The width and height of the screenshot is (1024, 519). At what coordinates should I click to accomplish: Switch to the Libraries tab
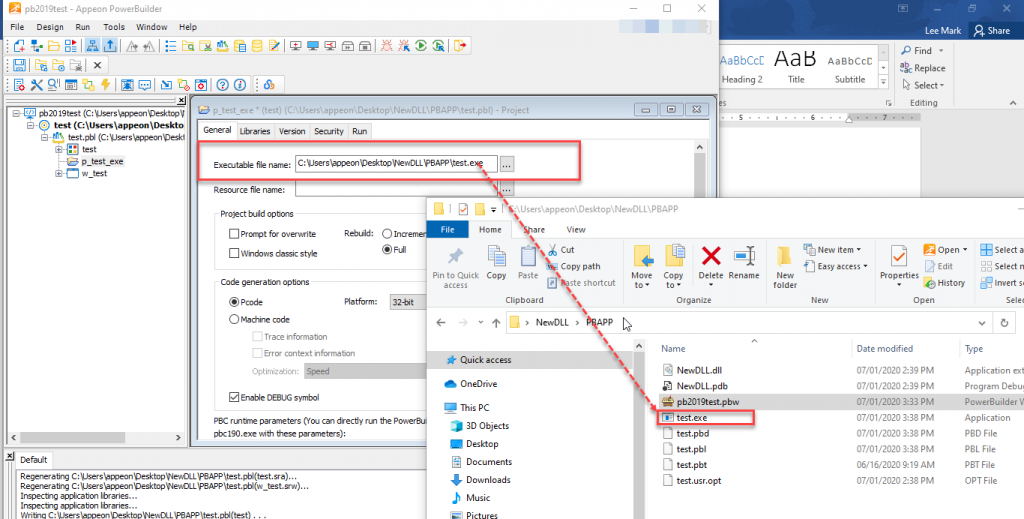254,131
